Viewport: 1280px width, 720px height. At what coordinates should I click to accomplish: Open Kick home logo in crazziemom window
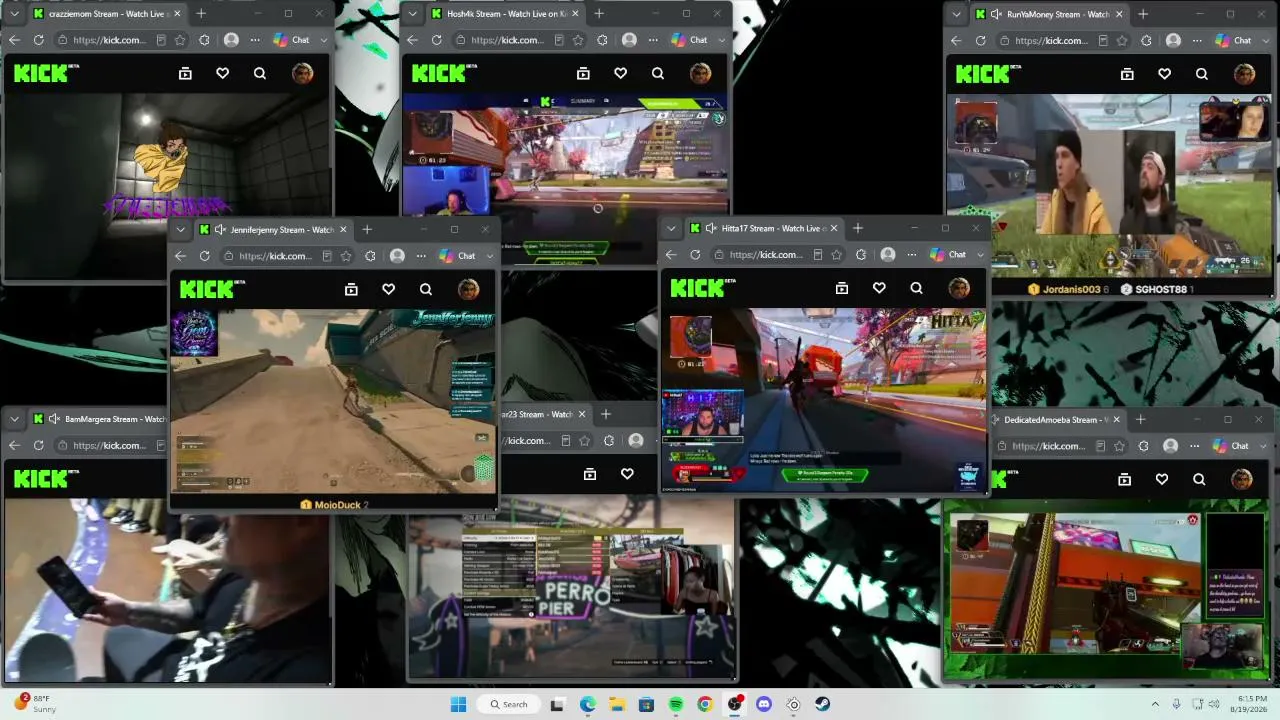click(x=41, y=73)
